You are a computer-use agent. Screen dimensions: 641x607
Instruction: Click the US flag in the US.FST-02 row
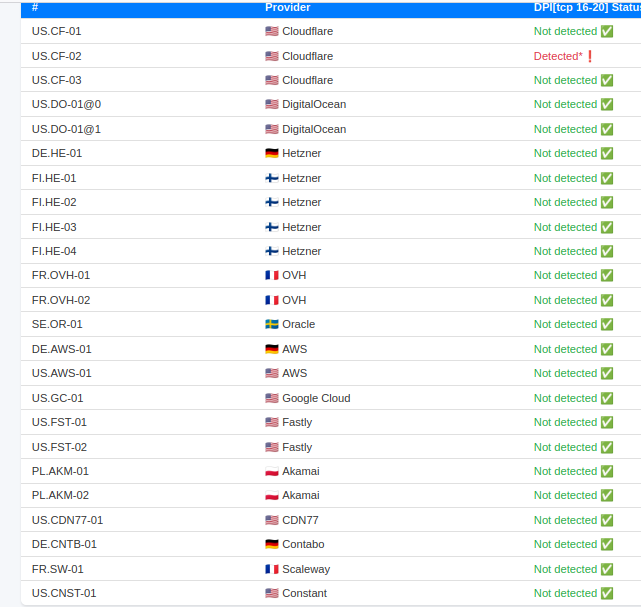(x=272, y=448)
